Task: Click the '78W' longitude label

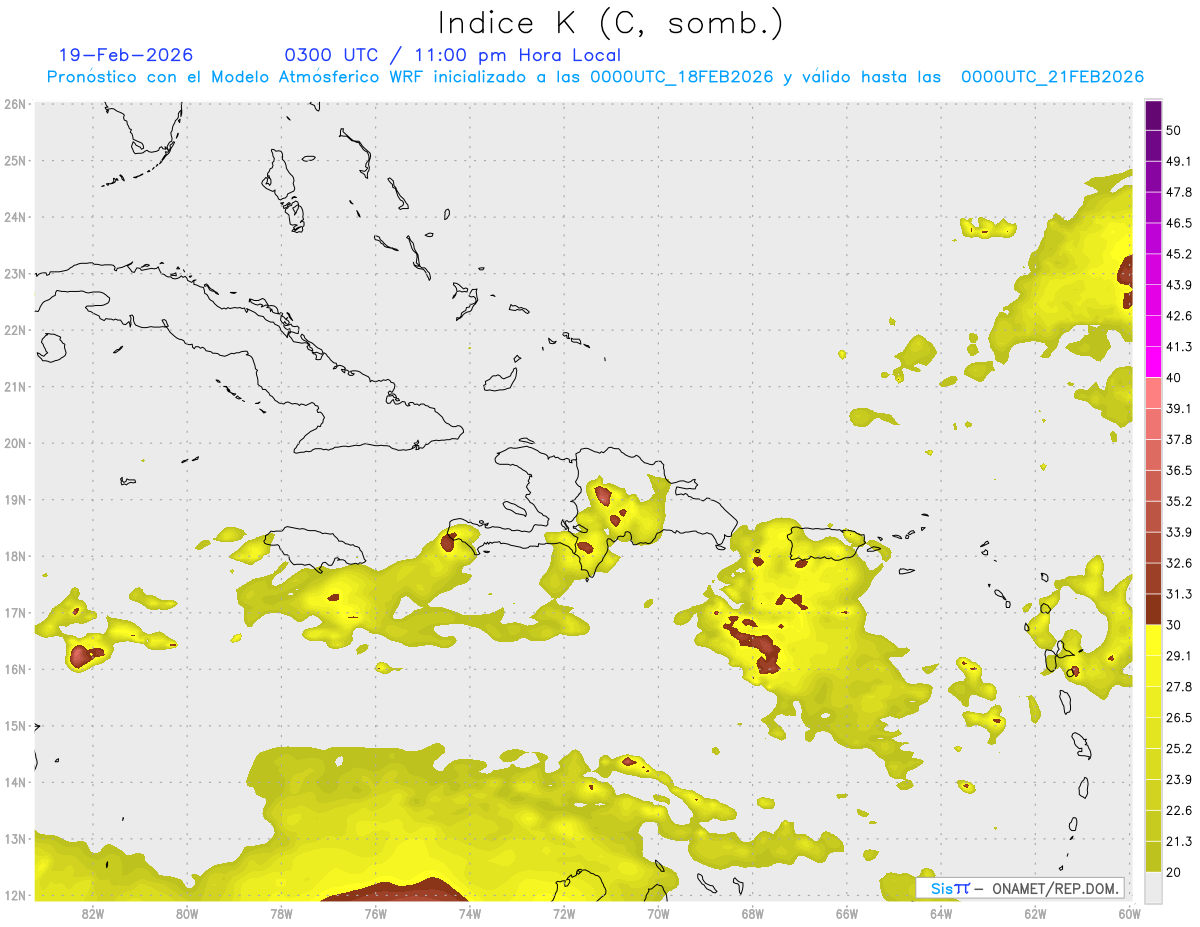Action: click(x=281, y=913)
